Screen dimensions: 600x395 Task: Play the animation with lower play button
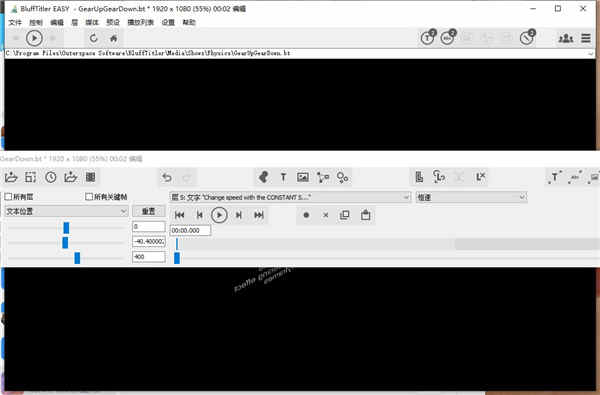coord(219,215)
